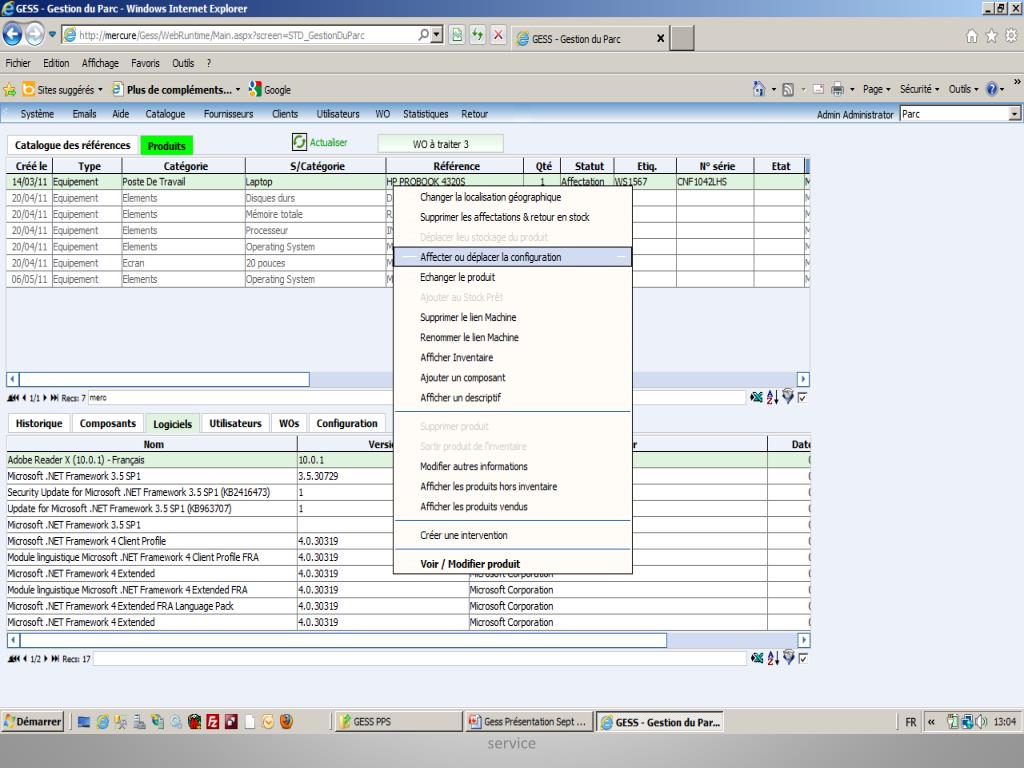
Task: Expand the Page menu dropdown
Action: pyautogui.click(x=876, y=89)
